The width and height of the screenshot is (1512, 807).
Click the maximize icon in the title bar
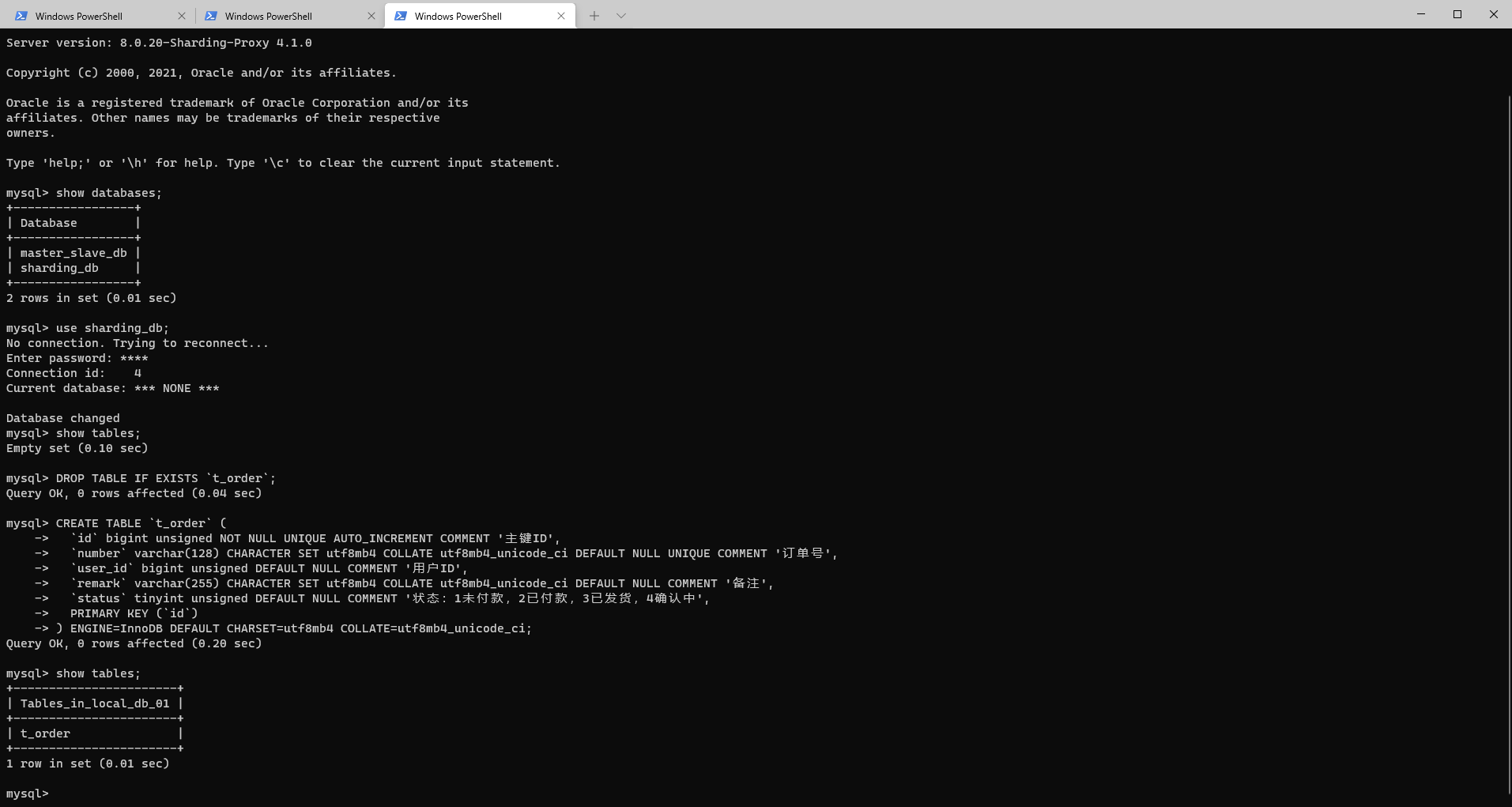(1457, 14)
